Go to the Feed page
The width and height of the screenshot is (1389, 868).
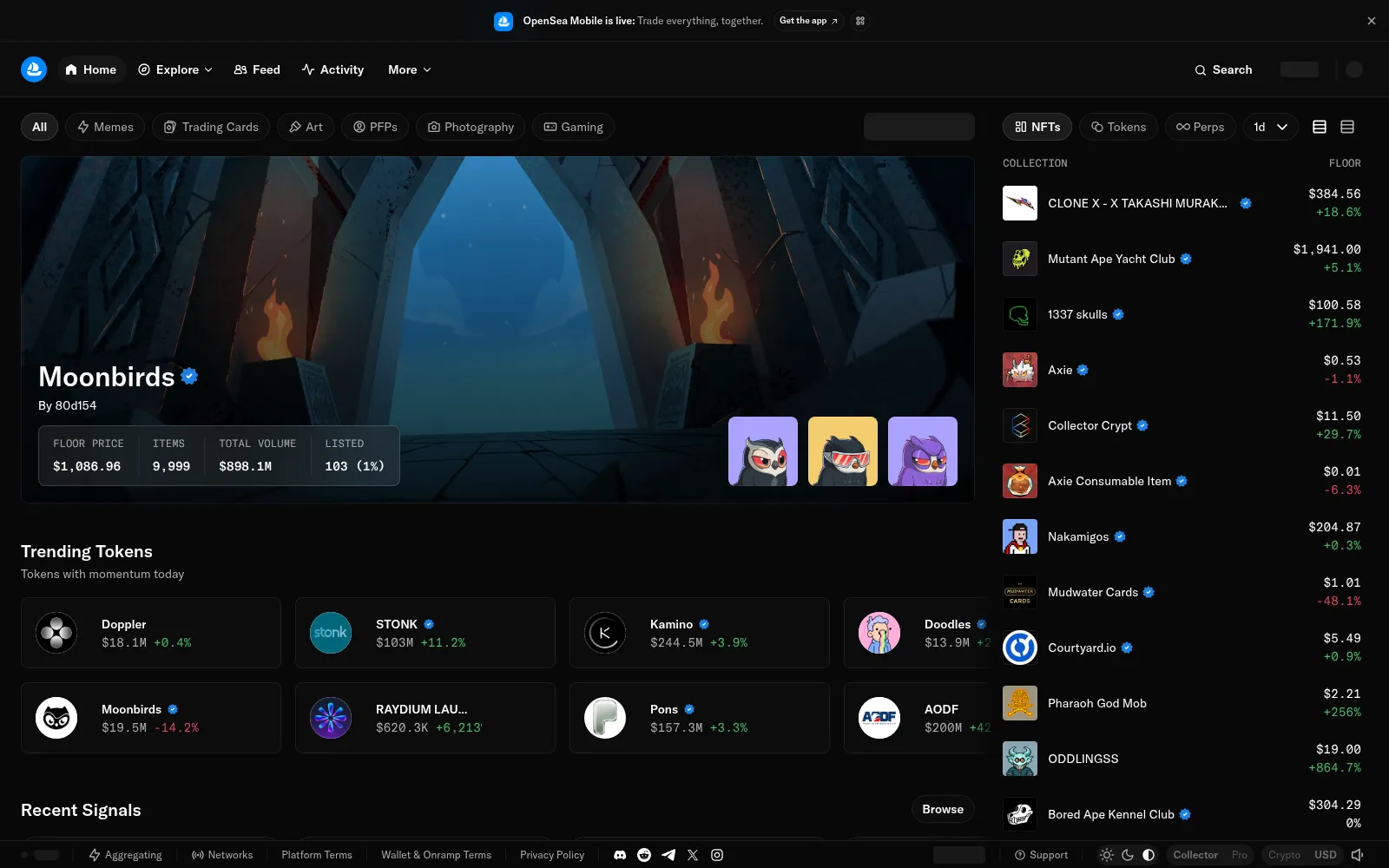[257, 69]
